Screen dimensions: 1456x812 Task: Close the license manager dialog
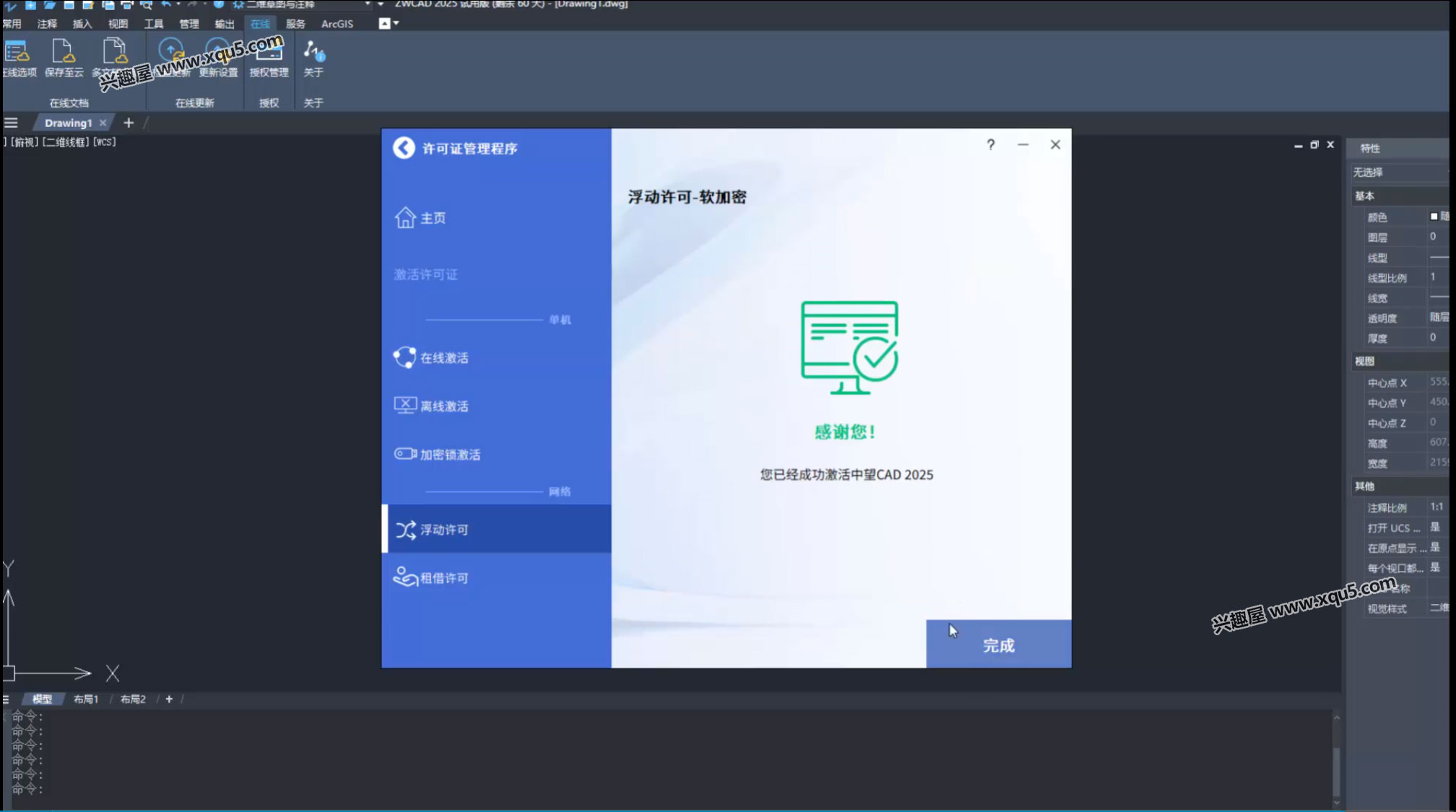1055,144
